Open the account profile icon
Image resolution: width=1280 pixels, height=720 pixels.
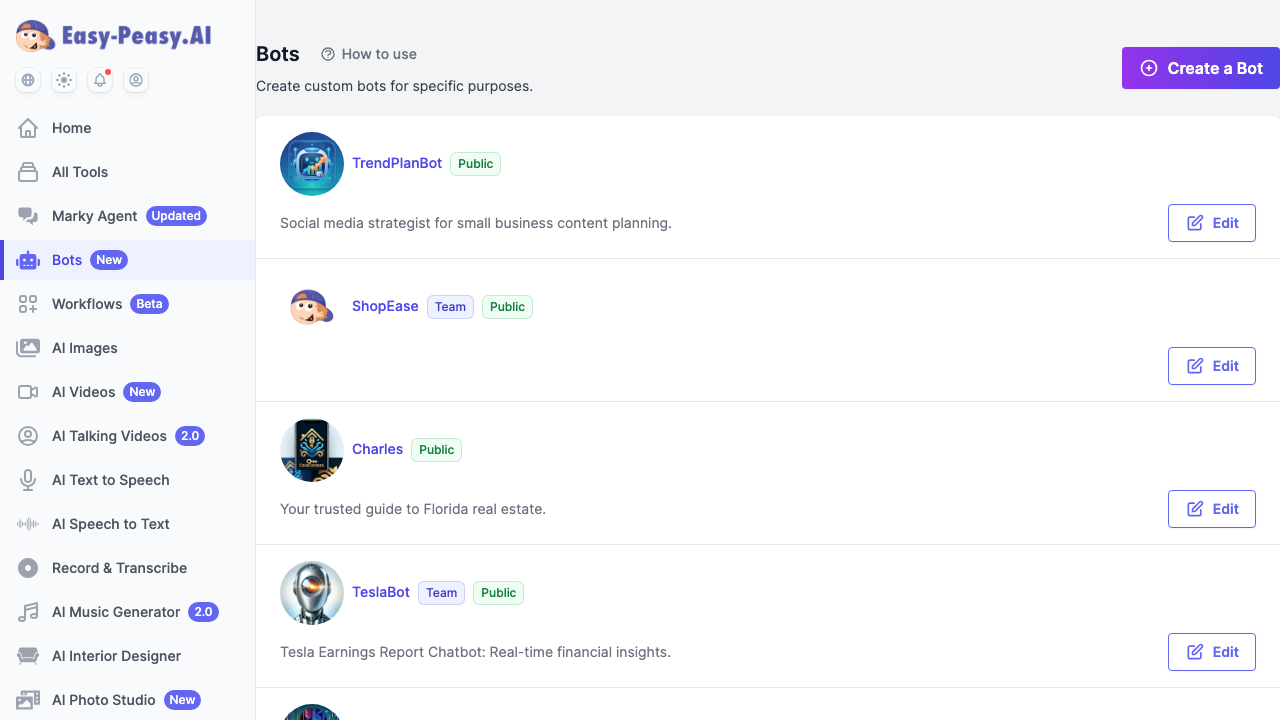point(136,80)
